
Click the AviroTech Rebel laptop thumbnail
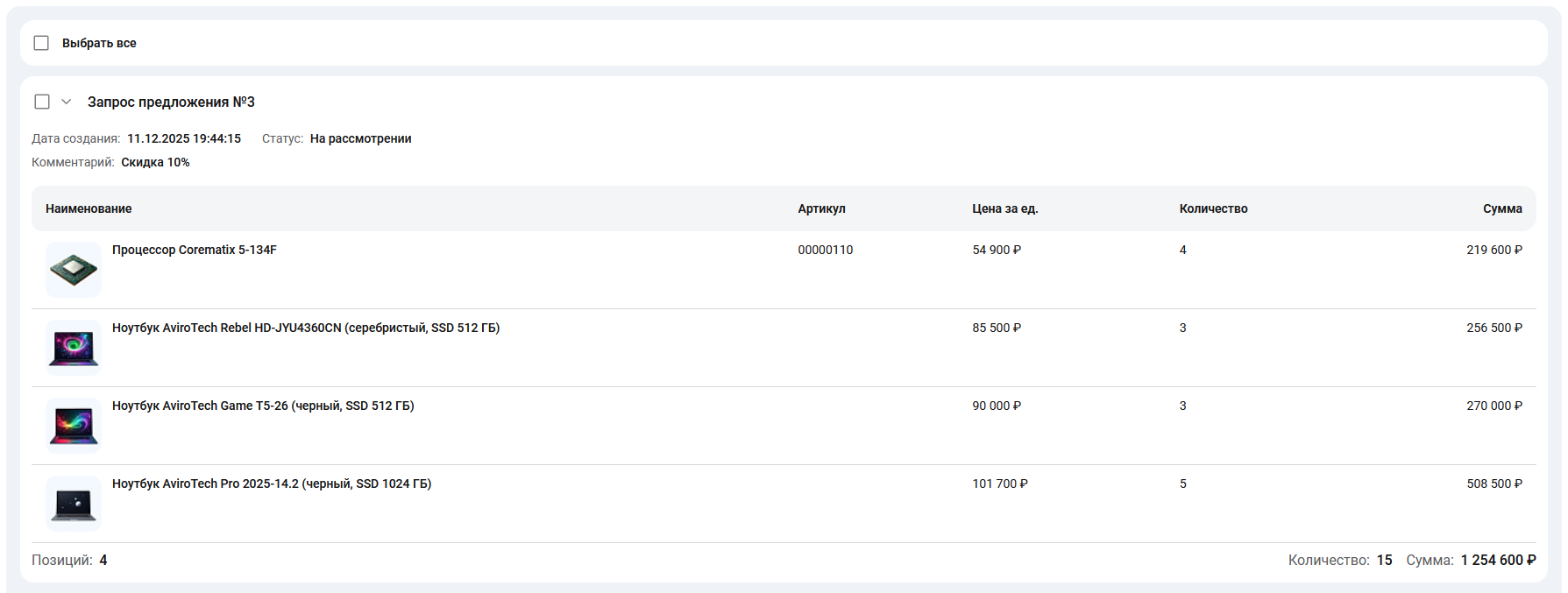point(74,348)
